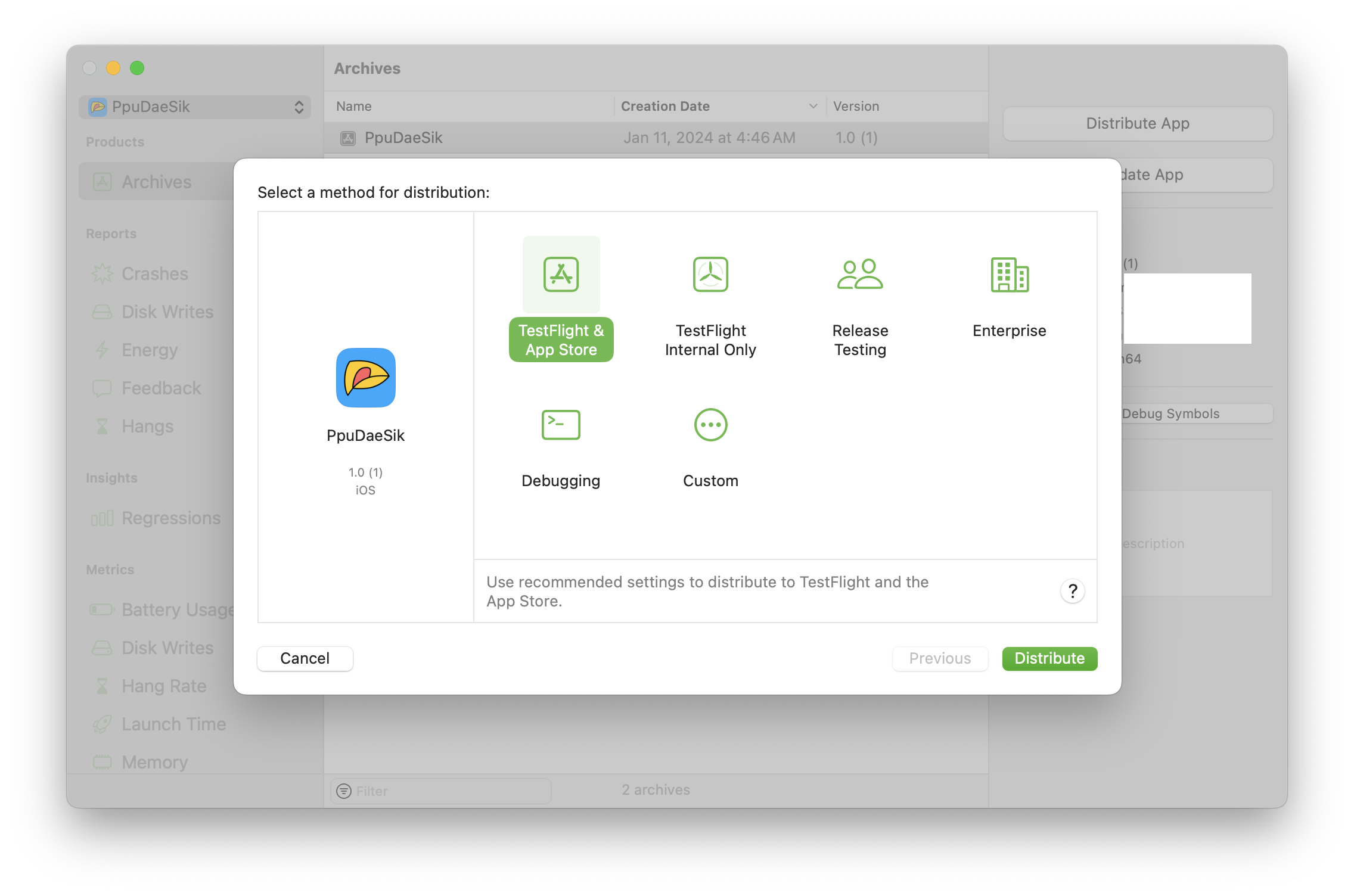Open Hangs report in sidebar

[x=147, y=427]
